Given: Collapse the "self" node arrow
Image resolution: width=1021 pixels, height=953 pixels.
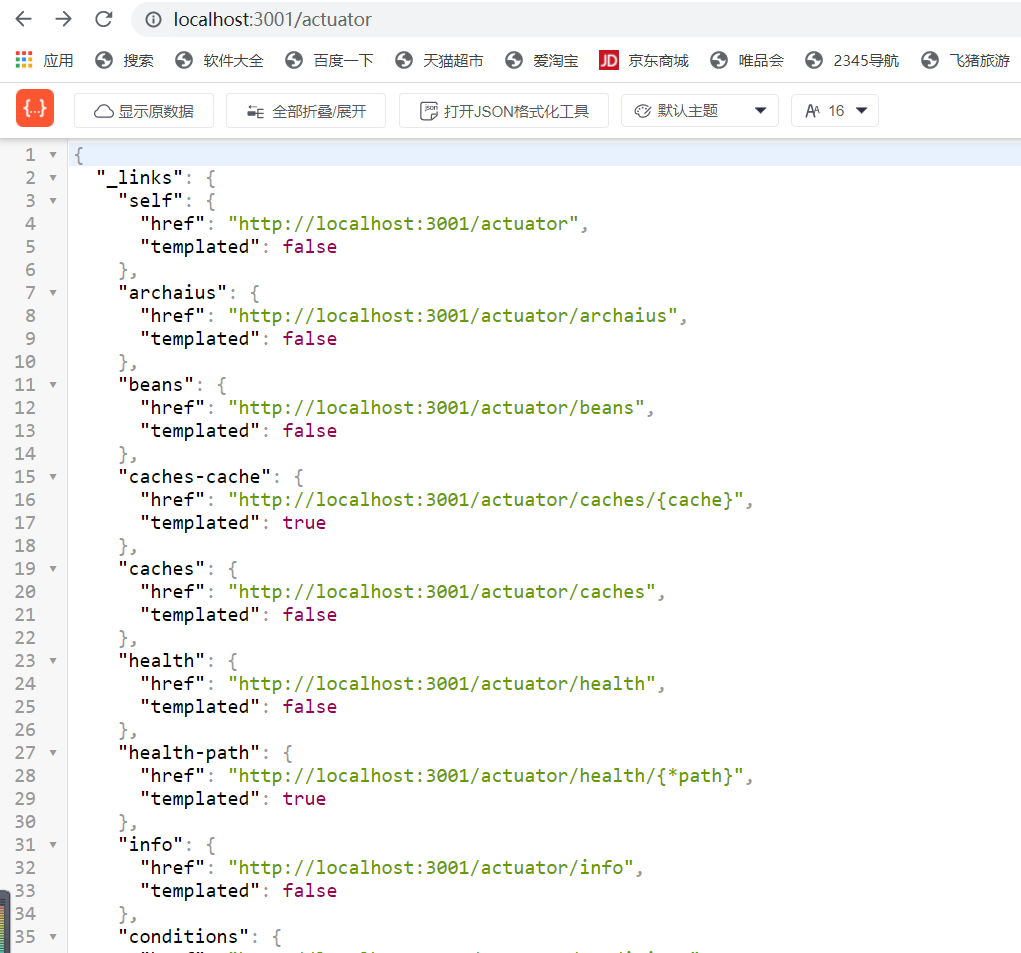Looking at the screenshot, I should coord(53,200).
